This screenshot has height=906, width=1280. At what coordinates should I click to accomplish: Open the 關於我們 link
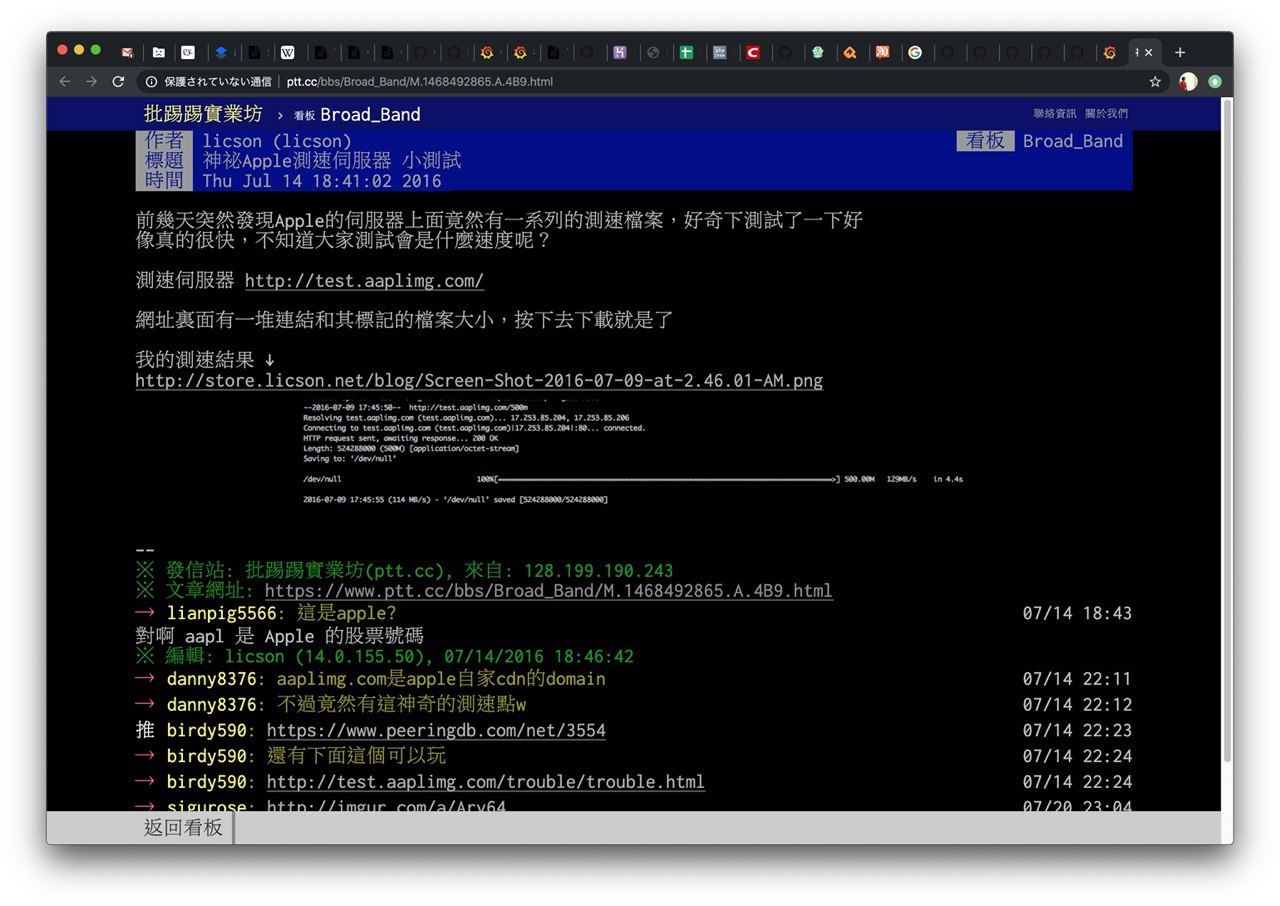(x=1106, y=114)
